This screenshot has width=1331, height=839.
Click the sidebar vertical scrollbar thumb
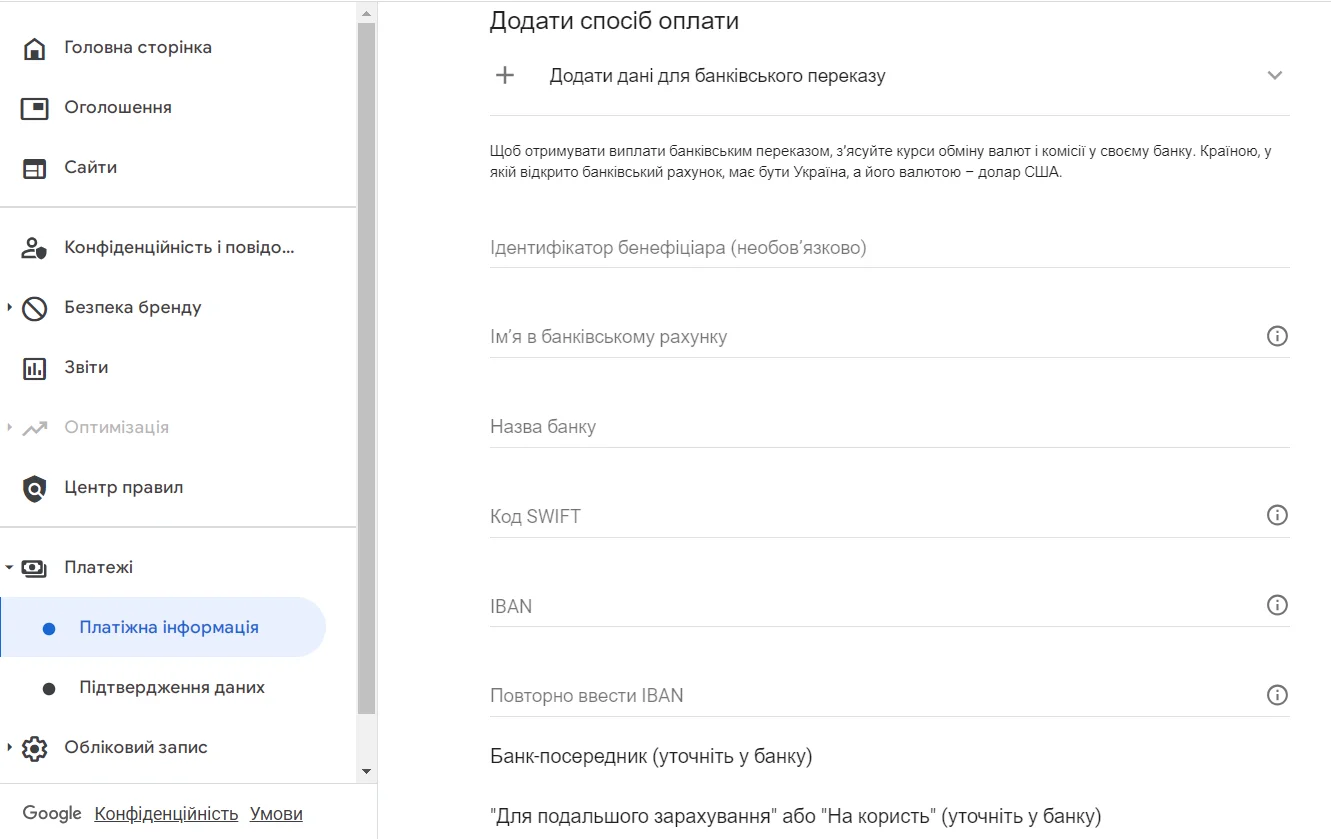[x=366, y=367]
